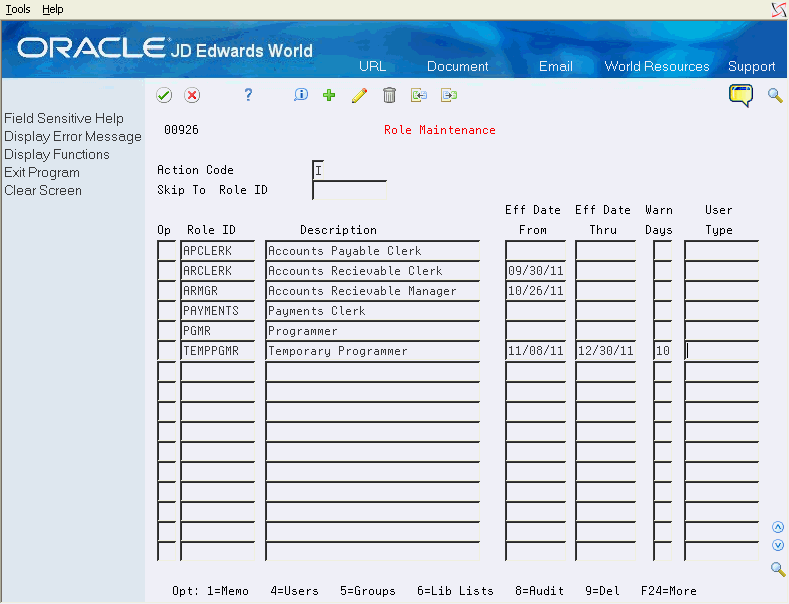789x604 pixels.
Task: Click the 12/30/11 Eff Date Thru
Action: tap(605, 351)
